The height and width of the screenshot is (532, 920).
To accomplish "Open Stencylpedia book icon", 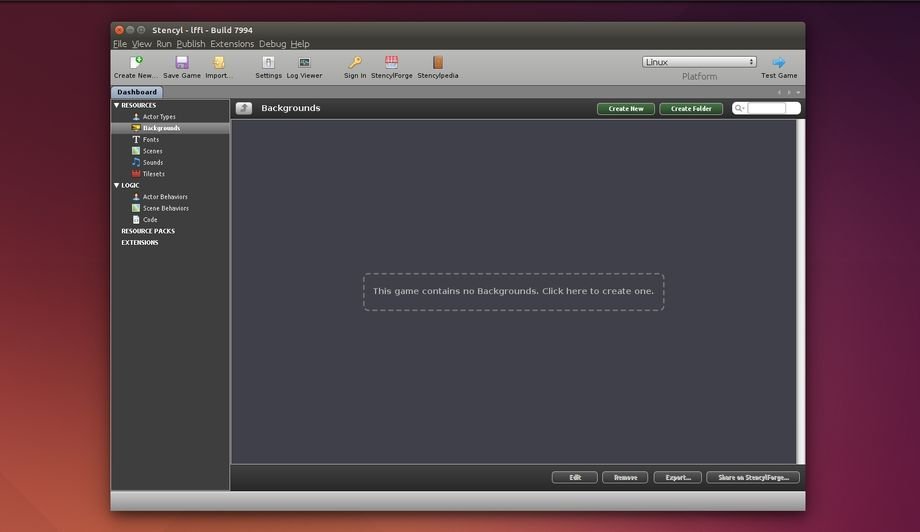I will point(437,63).
